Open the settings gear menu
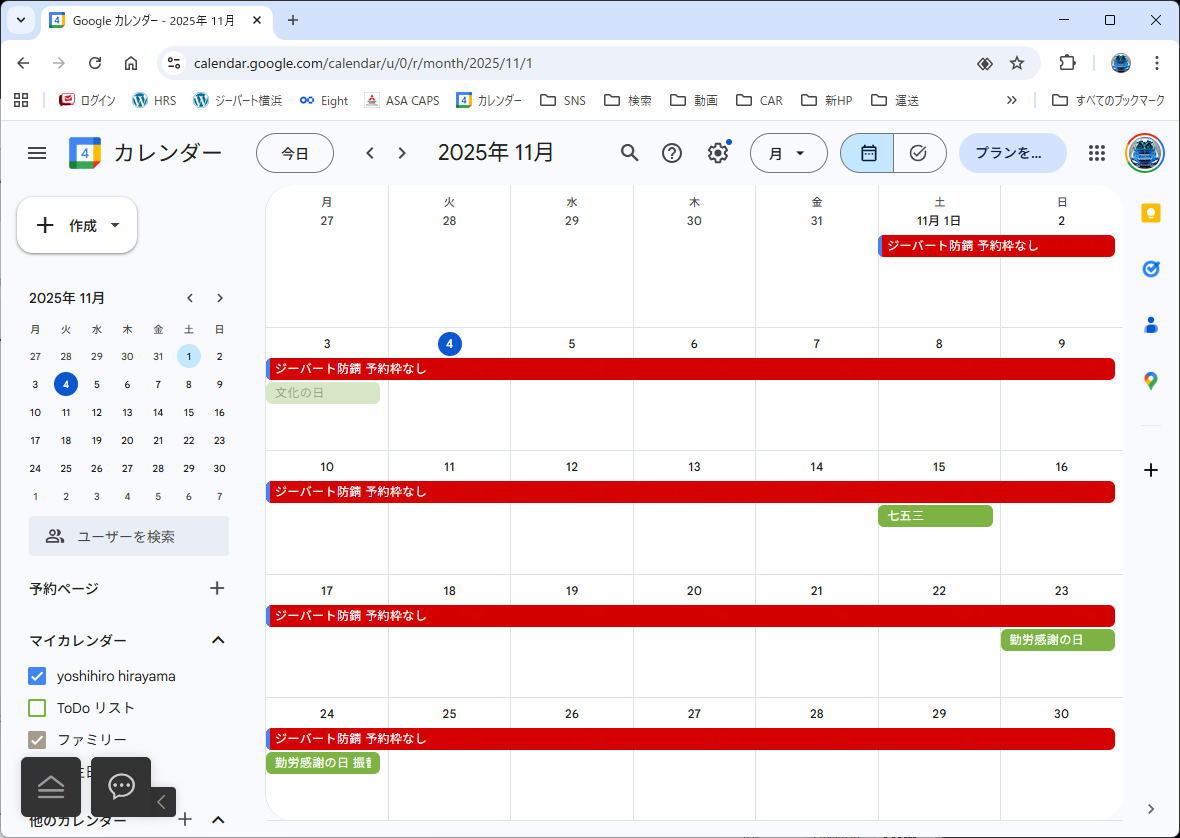1180x838 pixels. pos(717,153)
